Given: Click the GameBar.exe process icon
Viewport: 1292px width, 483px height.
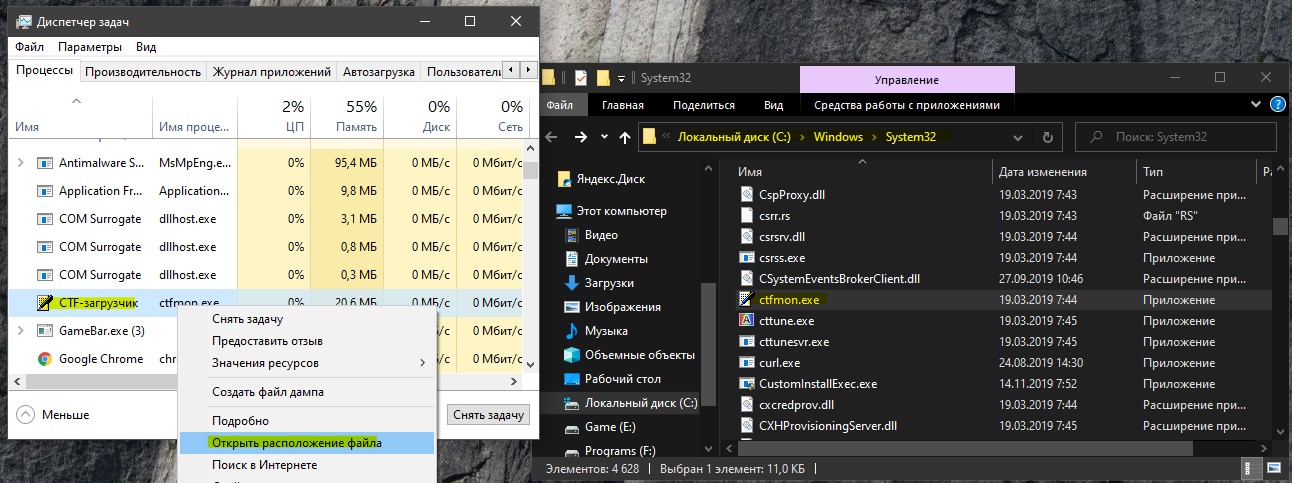Looking at the screenshot, I should [46, 331].
